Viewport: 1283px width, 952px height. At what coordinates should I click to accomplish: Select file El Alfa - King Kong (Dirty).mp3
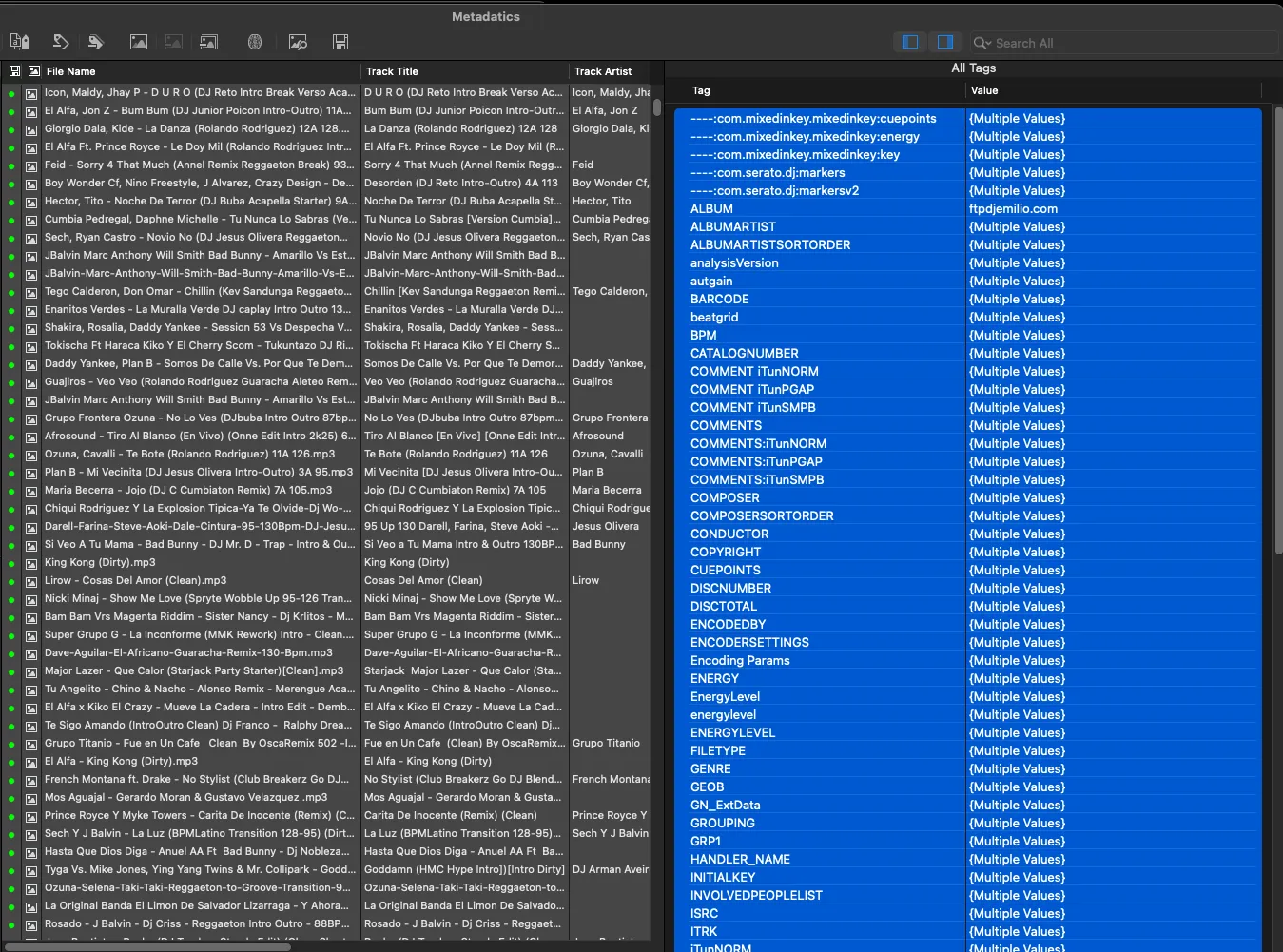(x=122, y=762)
